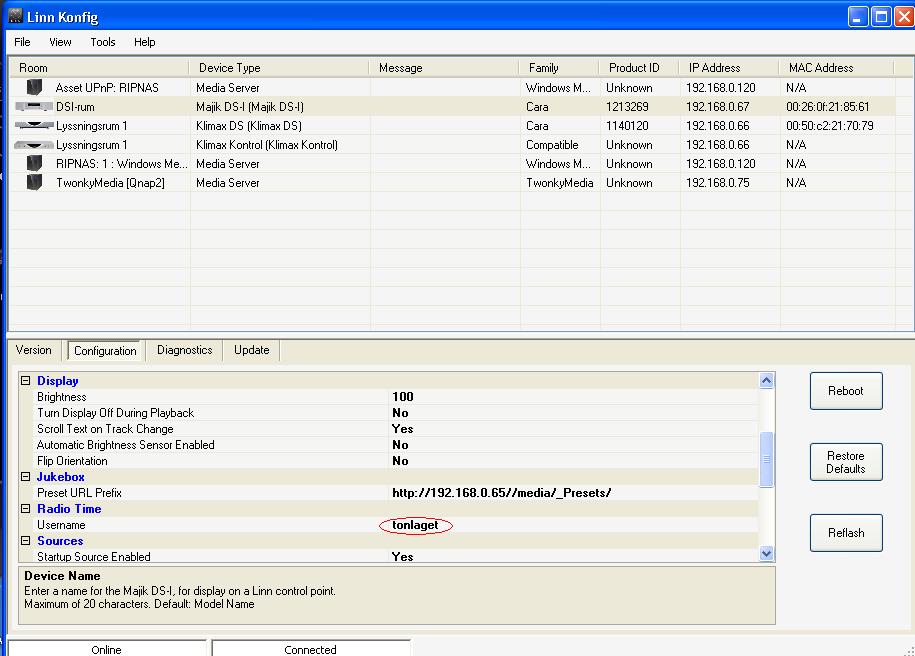915x656 pixels.
Task: Close the Linn Konfig window
Action: (904, 16)
